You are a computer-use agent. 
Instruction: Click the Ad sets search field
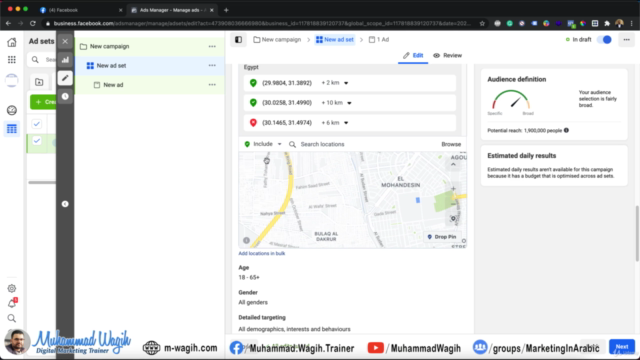[42, 60]
